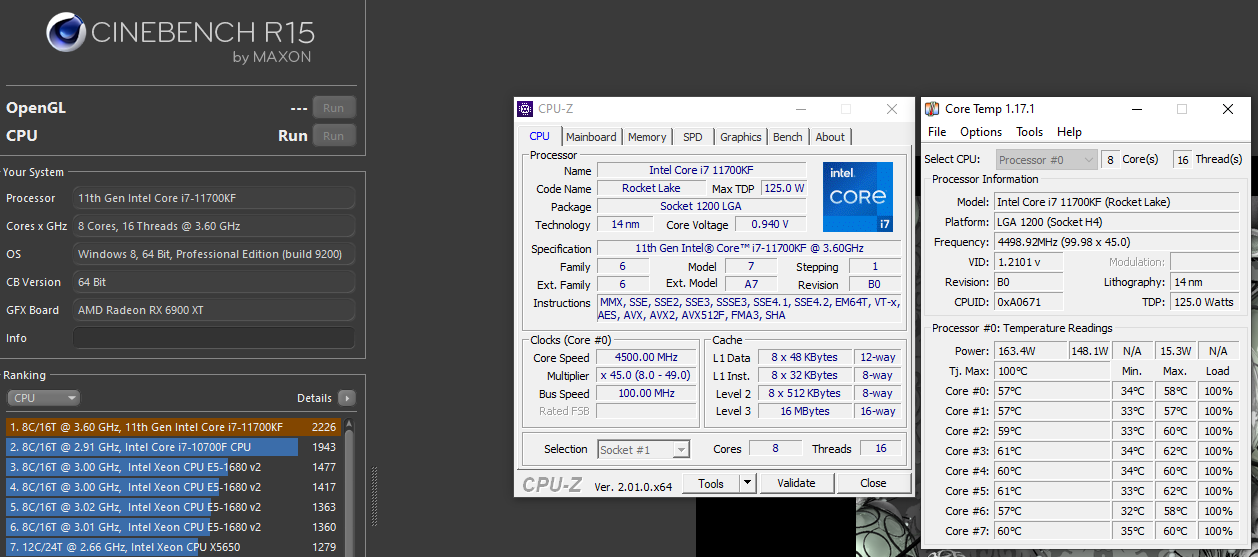Screen dimensions: 1258x557
Task: Minimize the Core Temp window
Action: click(x=1135, y=109)
